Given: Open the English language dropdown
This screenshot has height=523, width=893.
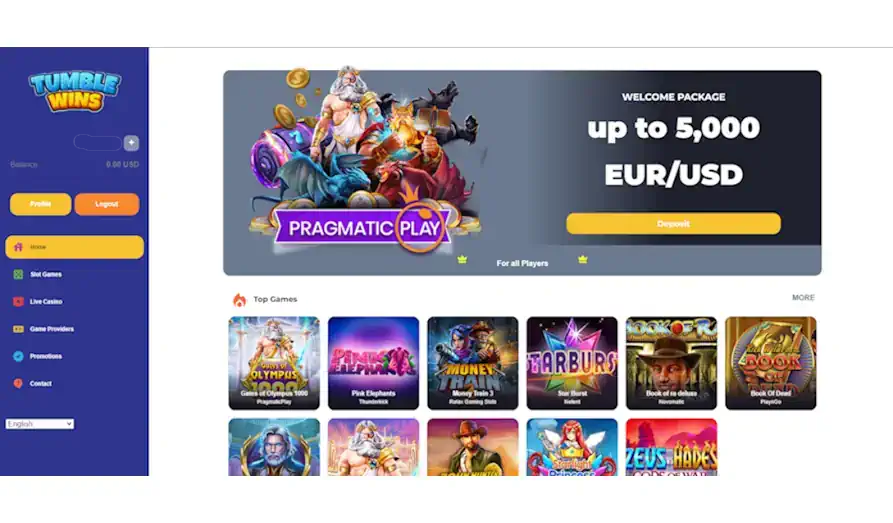Looking at the screenshot, I should 40,424.
